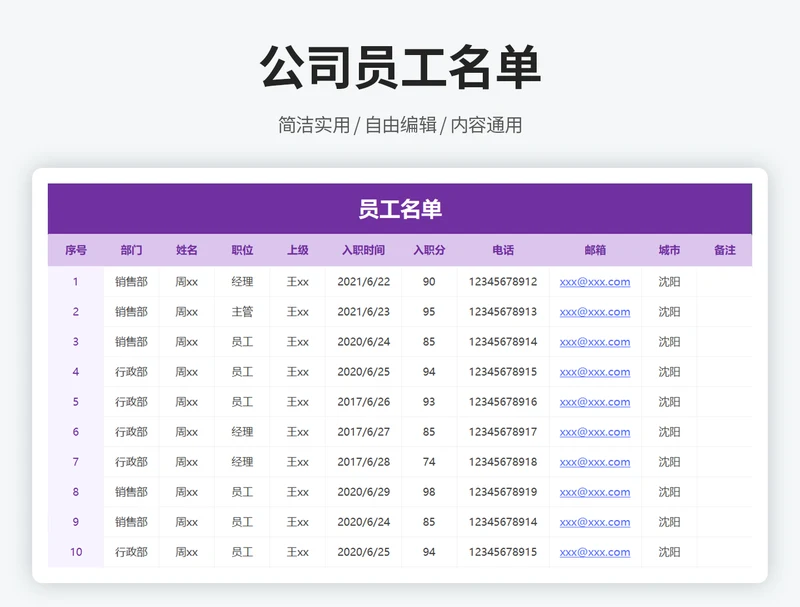Select the score cell 95
The width and height of the screenshot is (800, 607).
coord(429,312)
